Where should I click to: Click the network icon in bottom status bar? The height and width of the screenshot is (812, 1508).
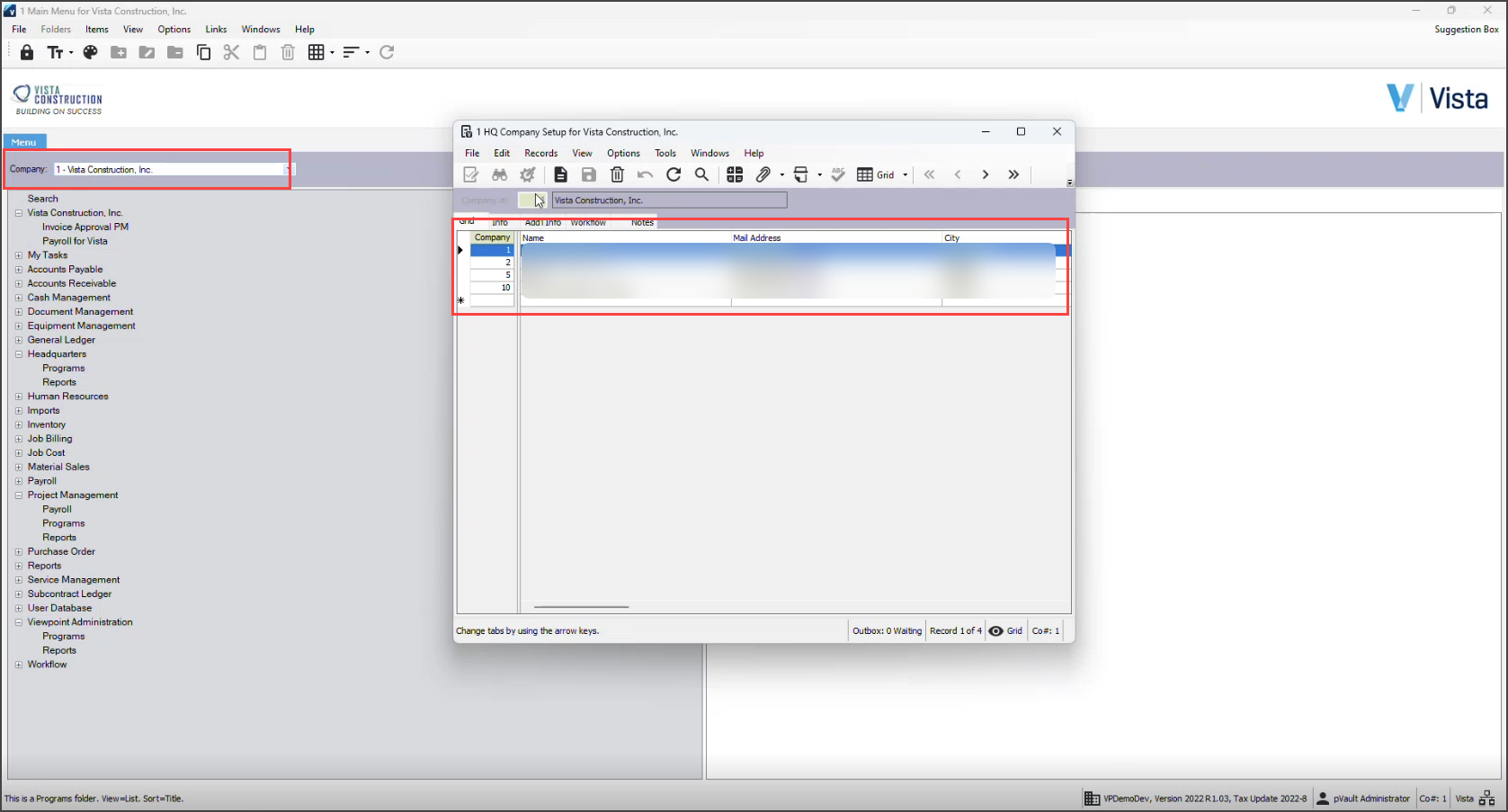tap(1487, 799)
